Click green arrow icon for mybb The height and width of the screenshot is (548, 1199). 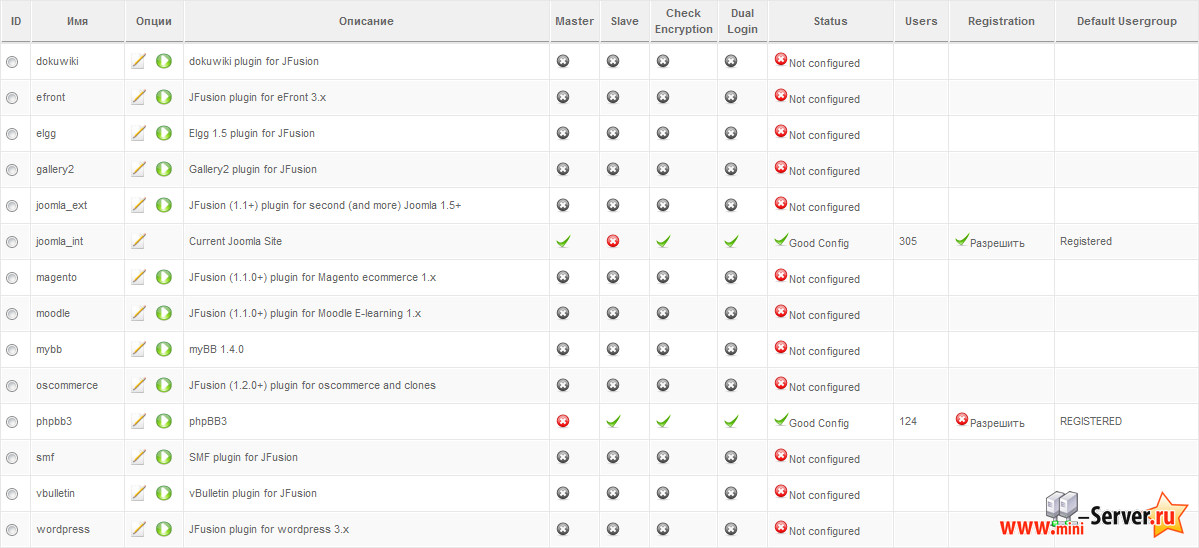click(x=164, y=349)
